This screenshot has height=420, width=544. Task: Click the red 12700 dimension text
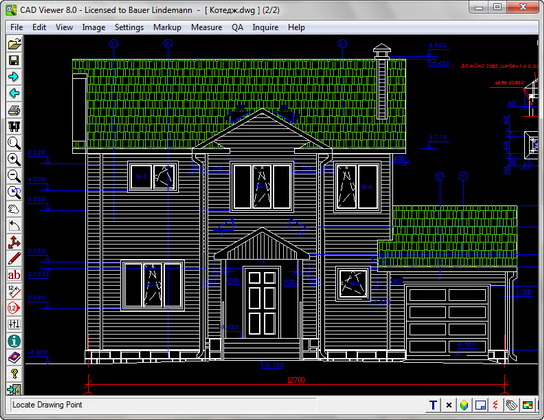click(x=296, y=380)
